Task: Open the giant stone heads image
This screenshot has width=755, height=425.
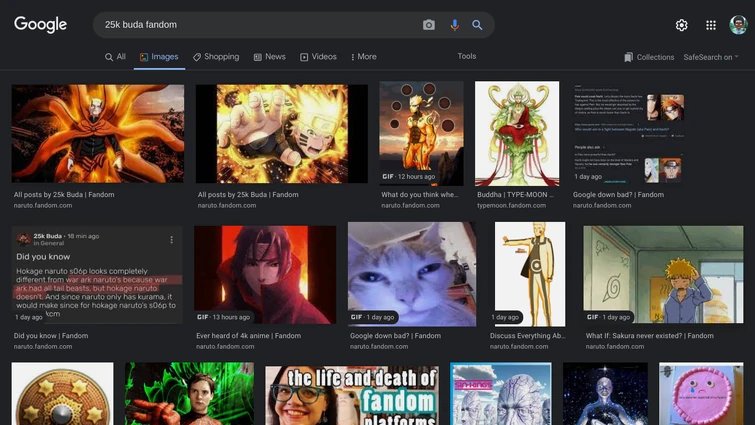Action: click(x=501, y=394)
